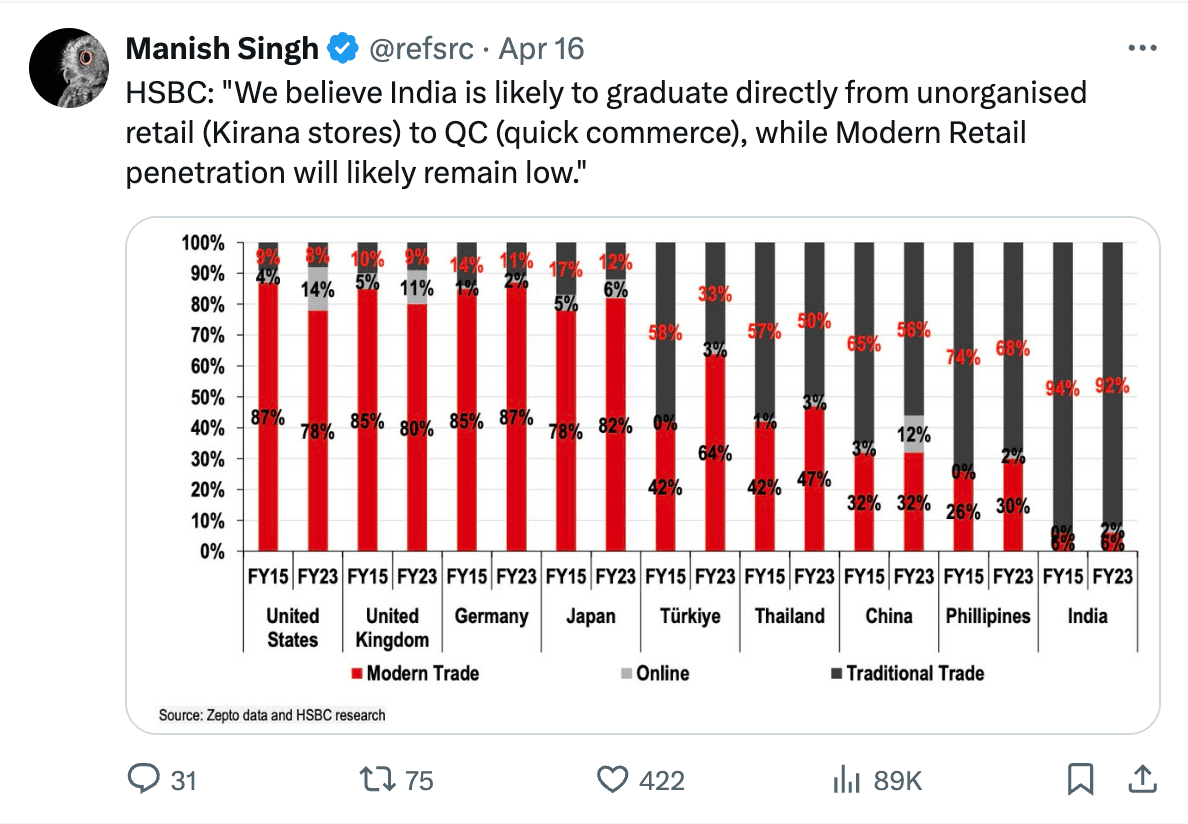1188x824 pixels.
Task: Like the tweet with the heart icon
Action: [612, 779]
